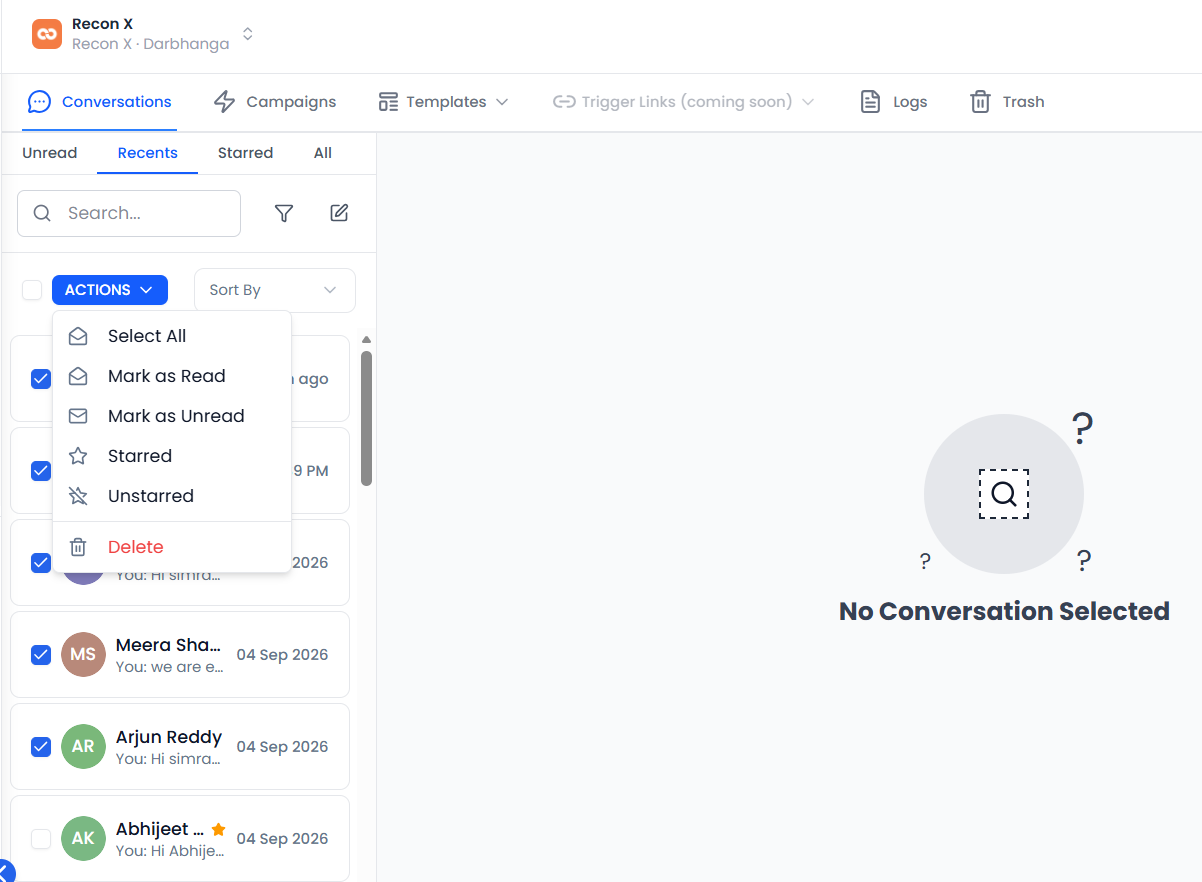Choose Unstarred in Actions menu

tap(172, 496)
